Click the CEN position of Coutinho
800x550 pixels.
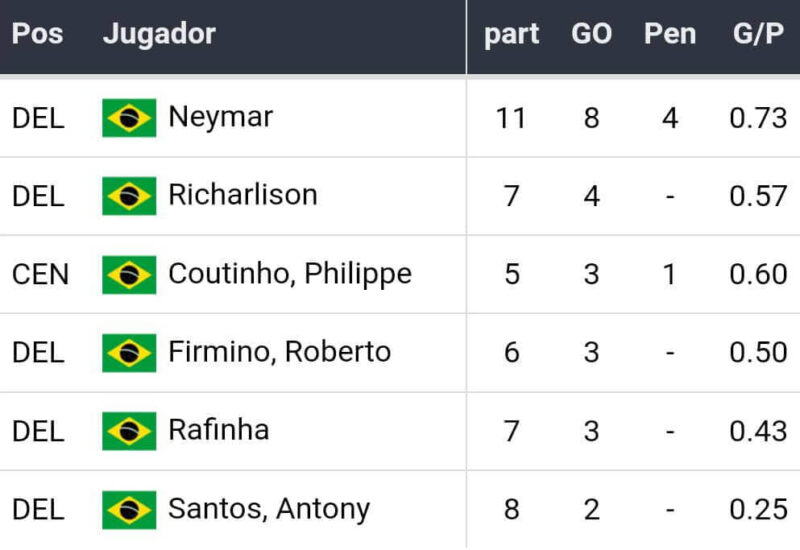[41, 274]
